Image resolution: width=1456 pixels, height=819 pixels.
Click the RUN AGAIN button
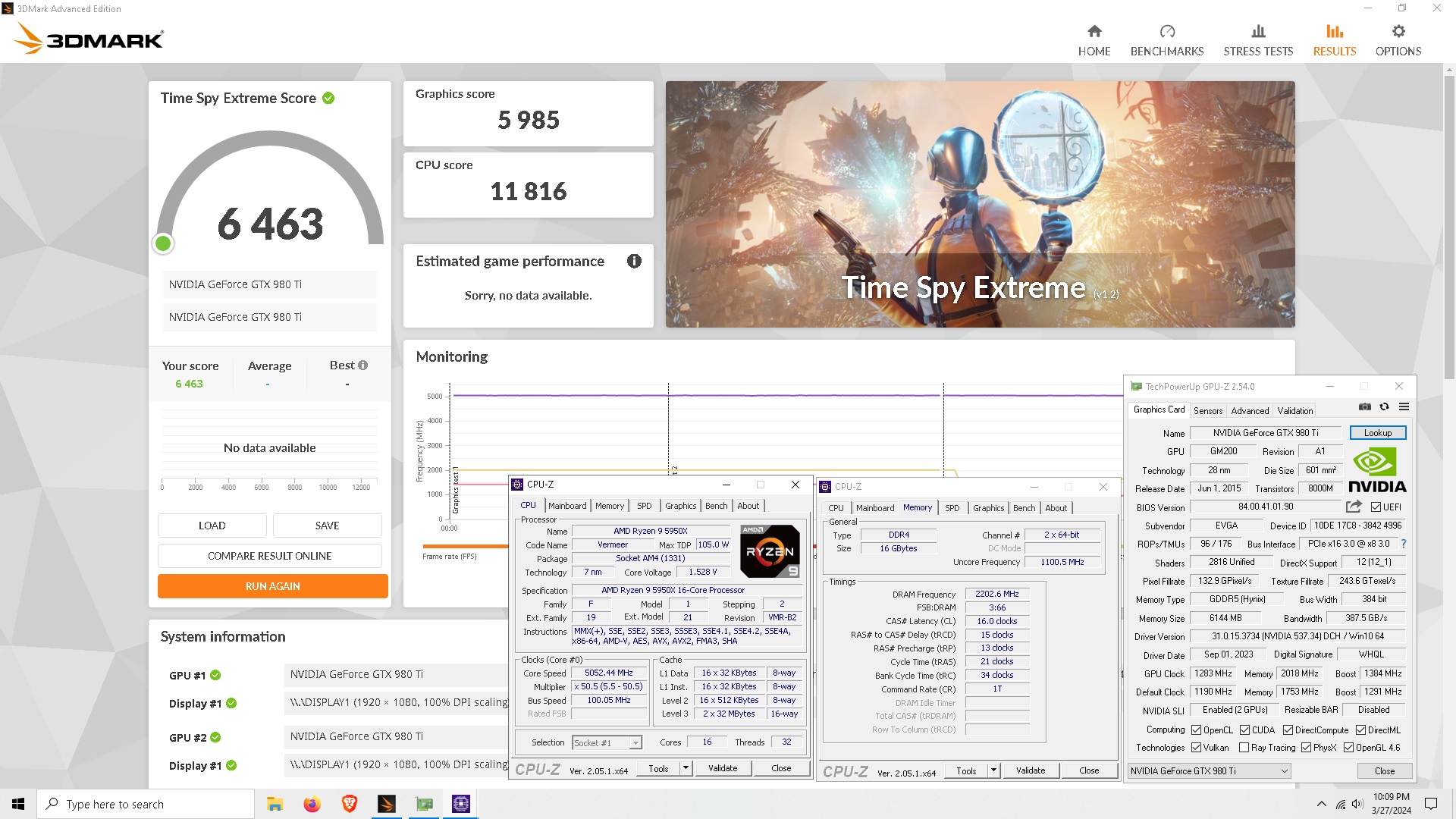272,586
